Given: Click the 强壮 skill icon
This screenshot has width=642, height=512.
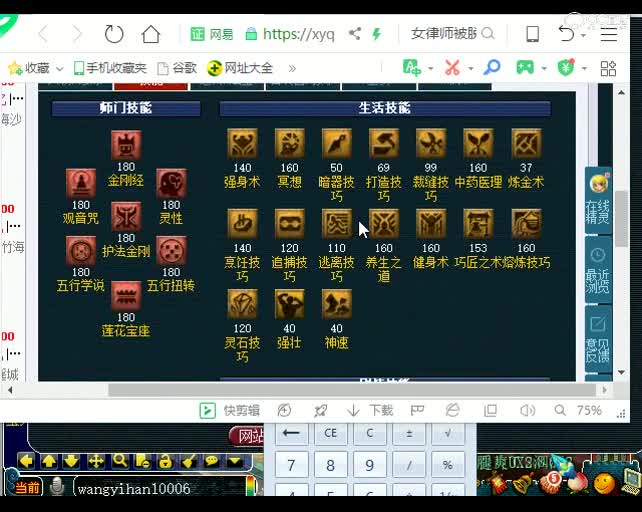Looking at the screenshot, I should coord(289,304).
